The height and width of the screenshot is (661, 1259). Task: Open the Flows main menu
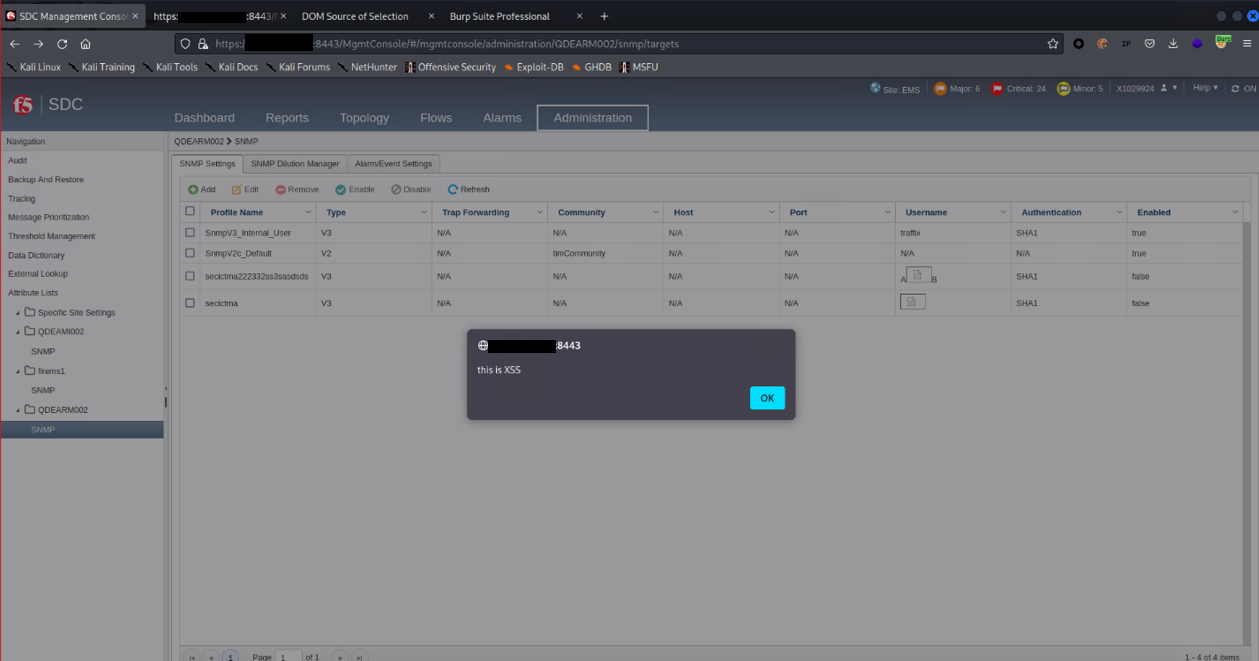436,118
